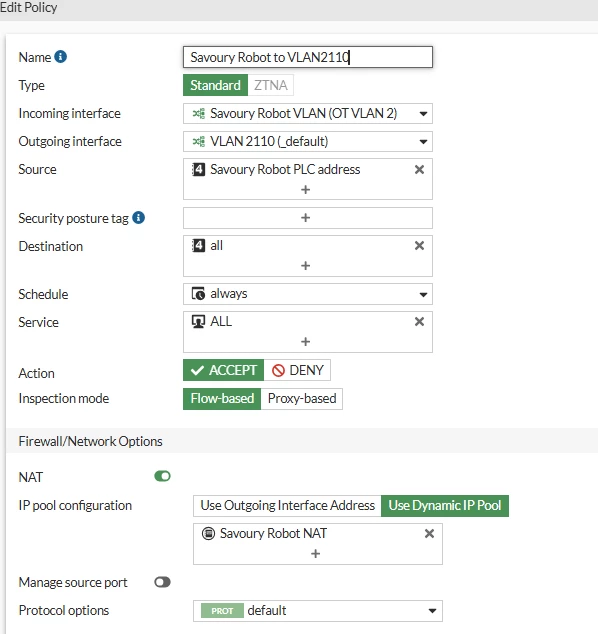Viewport: 598px width, 634px height.
Task: Select Standard policy type
Action: 216,85
